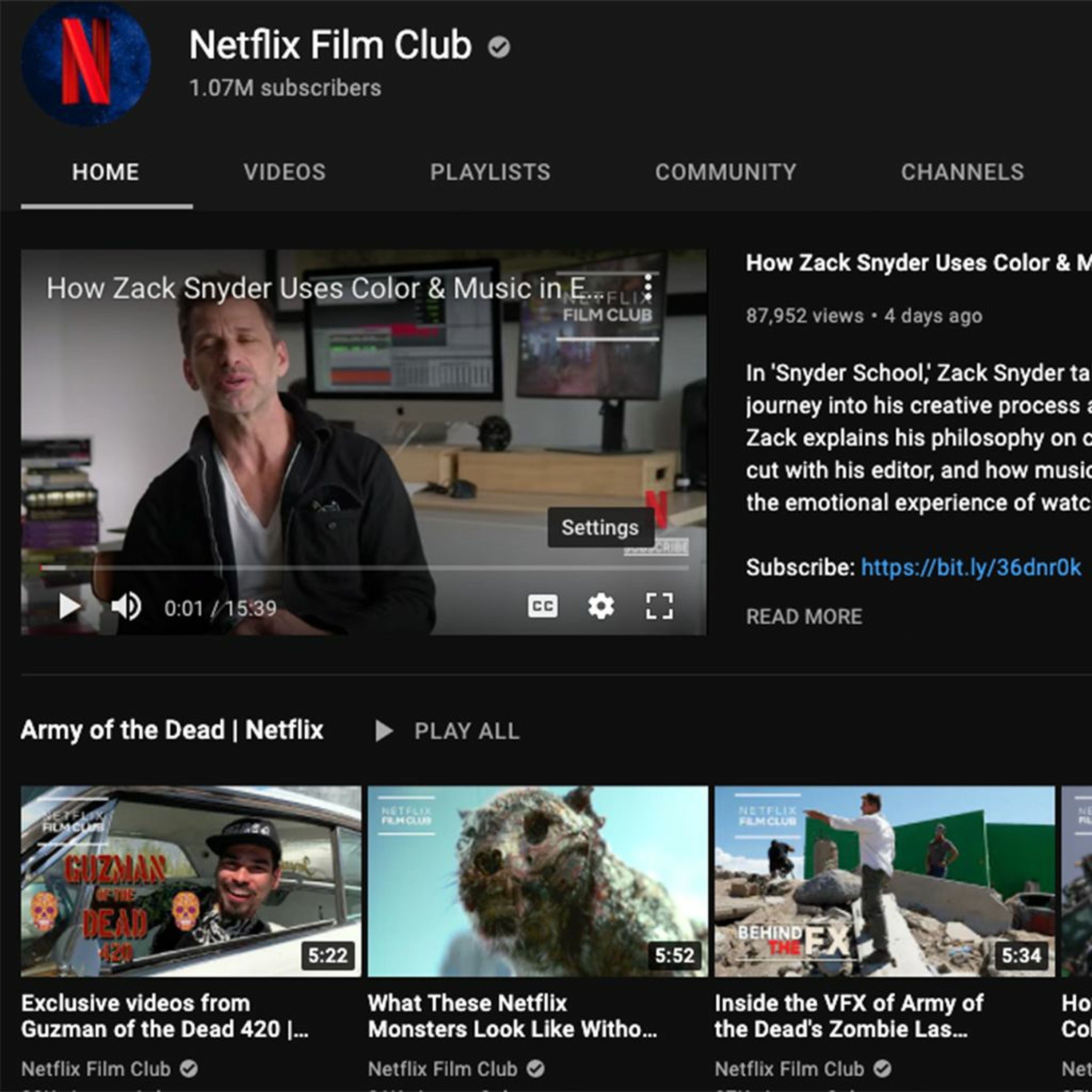Seek along the featured video progress bar
The image size is (1092, 1092).
pos(364,567)
